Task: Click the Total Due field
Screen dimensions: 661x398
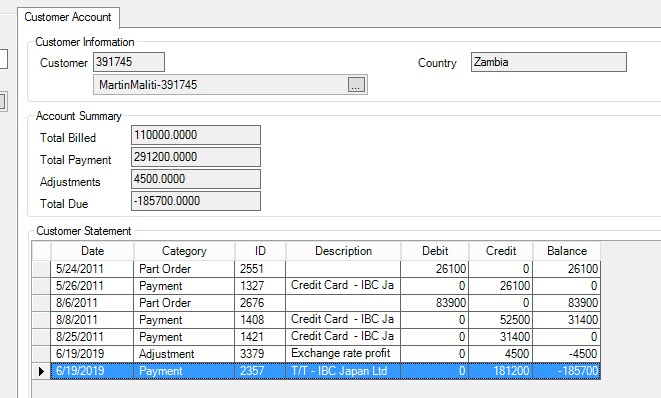Action: click(x=196, y=201)
